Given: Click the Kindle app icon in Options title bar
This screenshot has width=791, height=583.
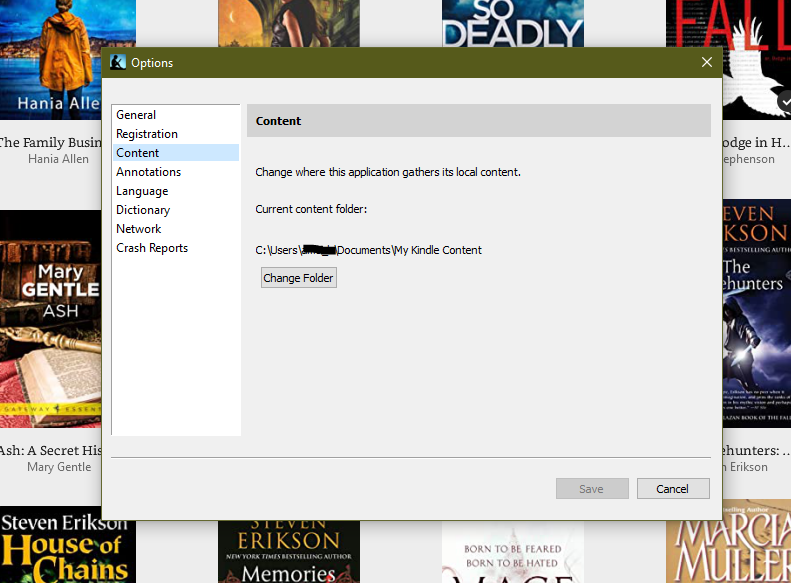Looking at the screenshot, I should pyautogui.click(x=118, y=63).
